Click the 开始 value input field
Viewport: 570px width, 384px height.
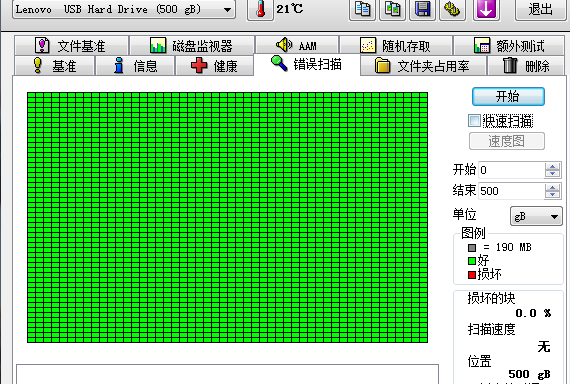tap(511, 170)
